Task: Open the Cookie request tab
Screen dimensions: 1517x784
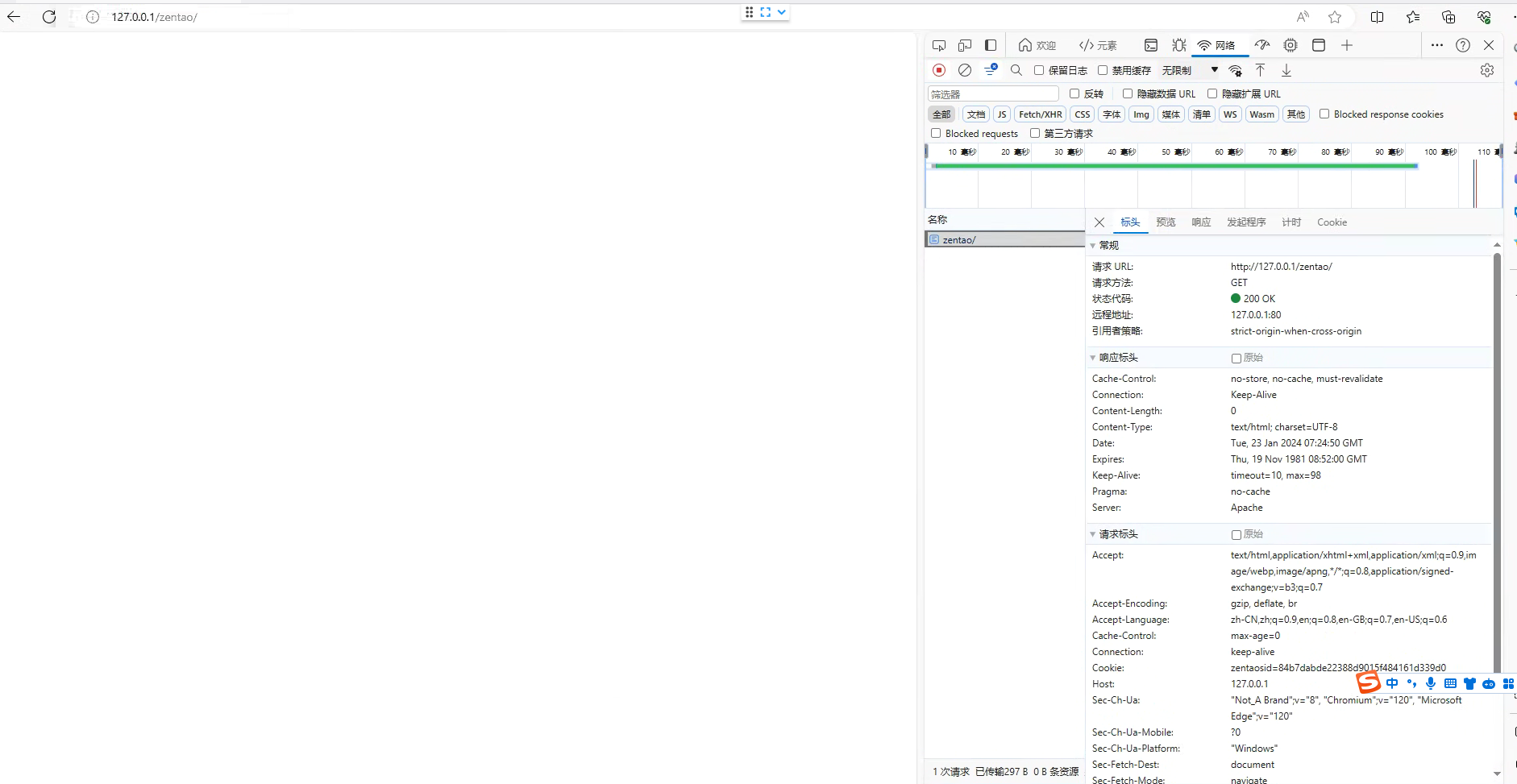Action: (1332, 222)
